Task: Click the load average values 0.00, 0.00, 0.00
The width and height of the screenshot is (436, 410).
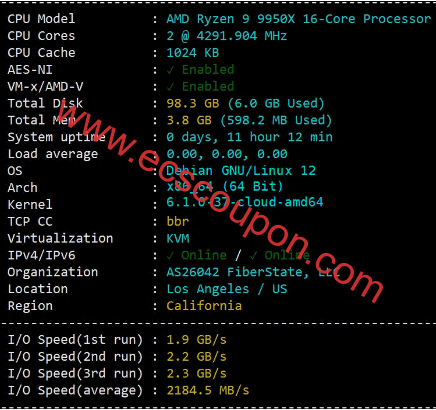Action: pyautogui.click(x=227, y=154)
